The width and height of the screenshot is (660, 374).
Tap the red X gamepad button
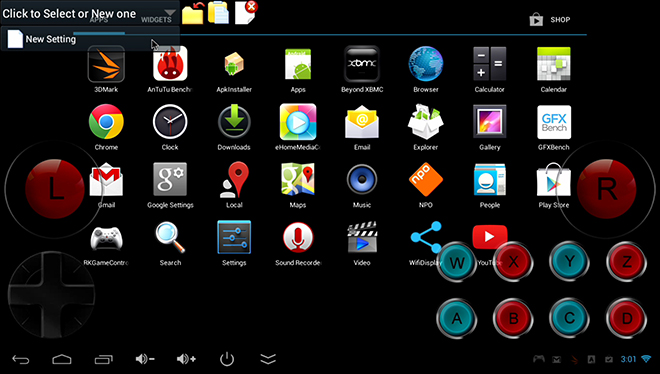(514, 262)
